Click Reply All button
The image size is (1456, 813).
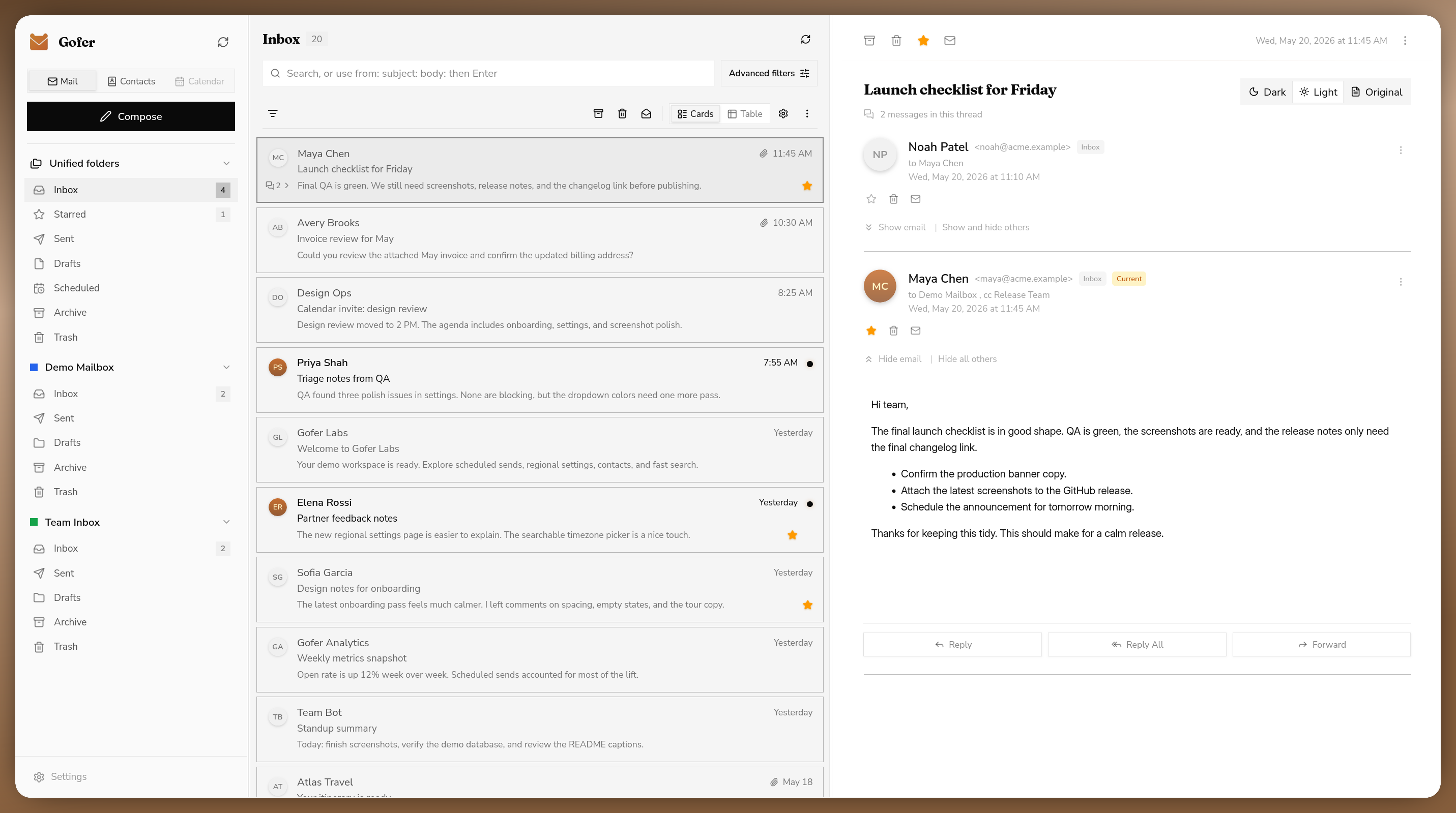pos(1137,645)
